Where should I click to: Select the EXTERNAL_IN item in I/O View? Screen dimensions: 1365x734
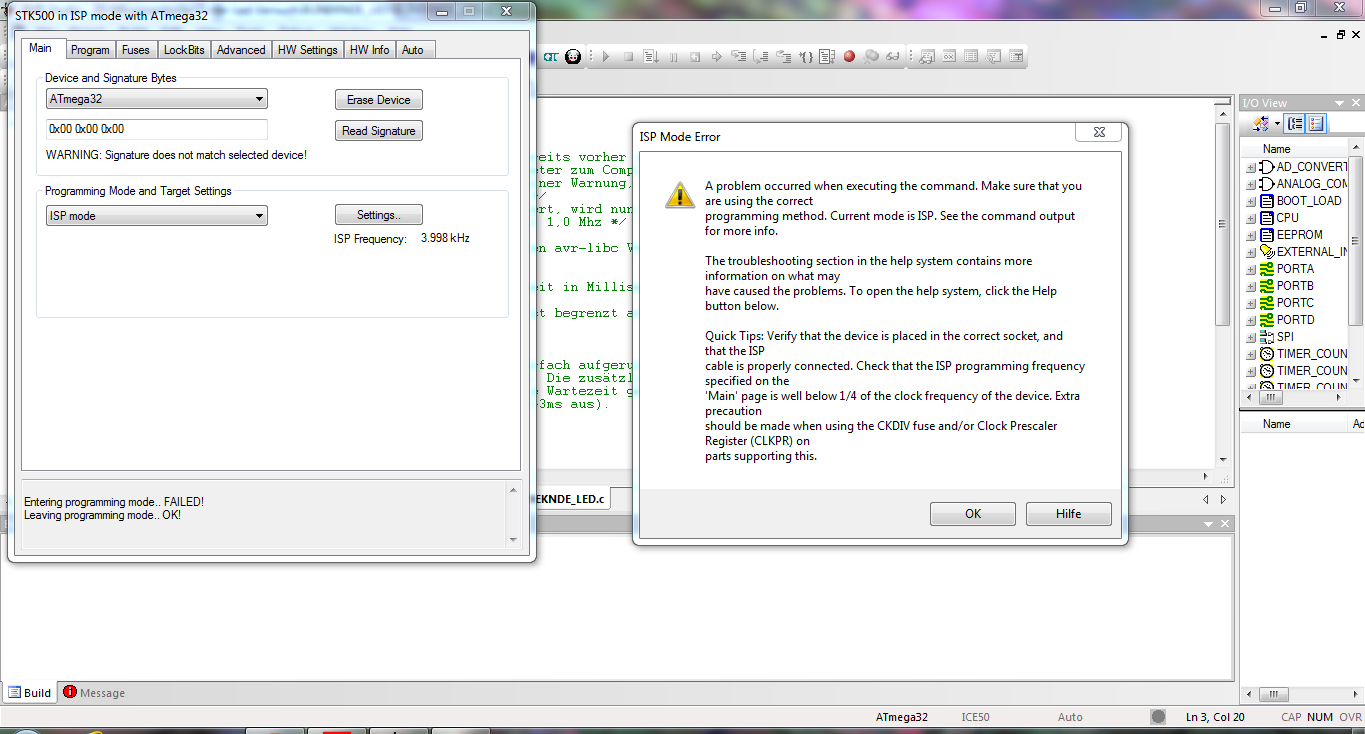tap(1312, 252)
